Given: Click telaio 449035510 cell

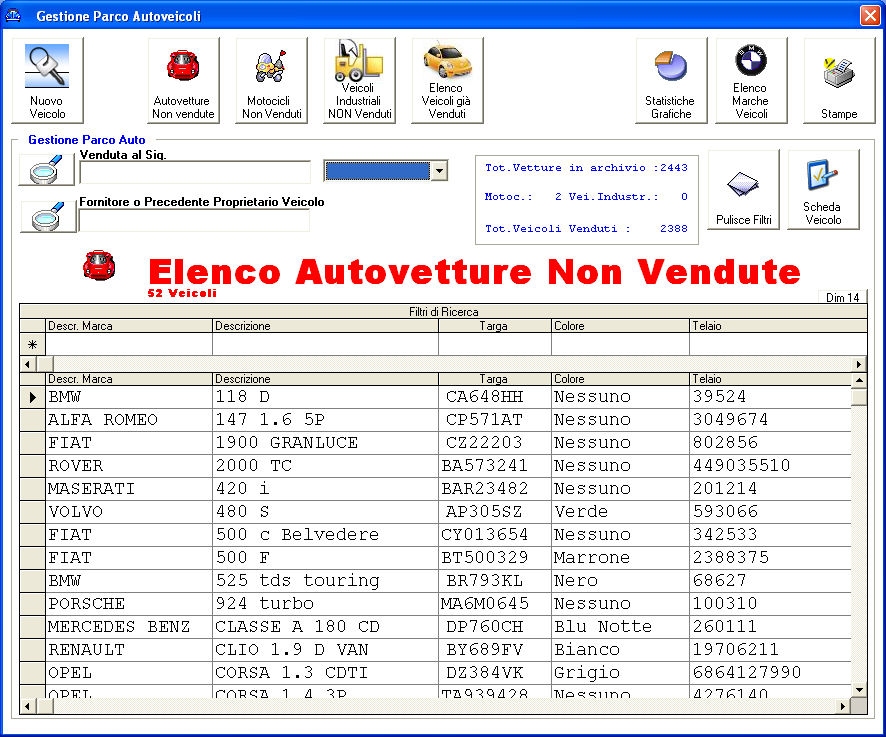Looking at the screenshot, I should click(770, 466).
